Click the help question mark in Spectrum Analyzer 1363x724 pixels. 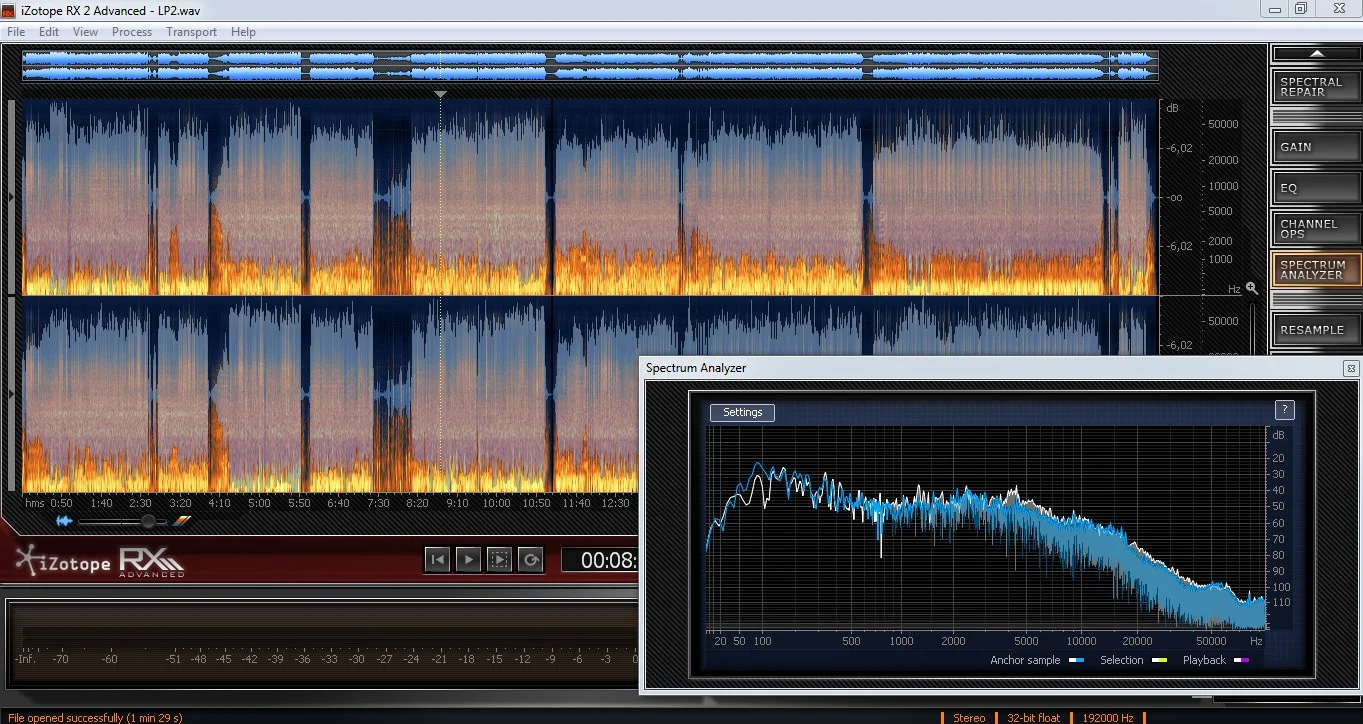click(1285, 410)
